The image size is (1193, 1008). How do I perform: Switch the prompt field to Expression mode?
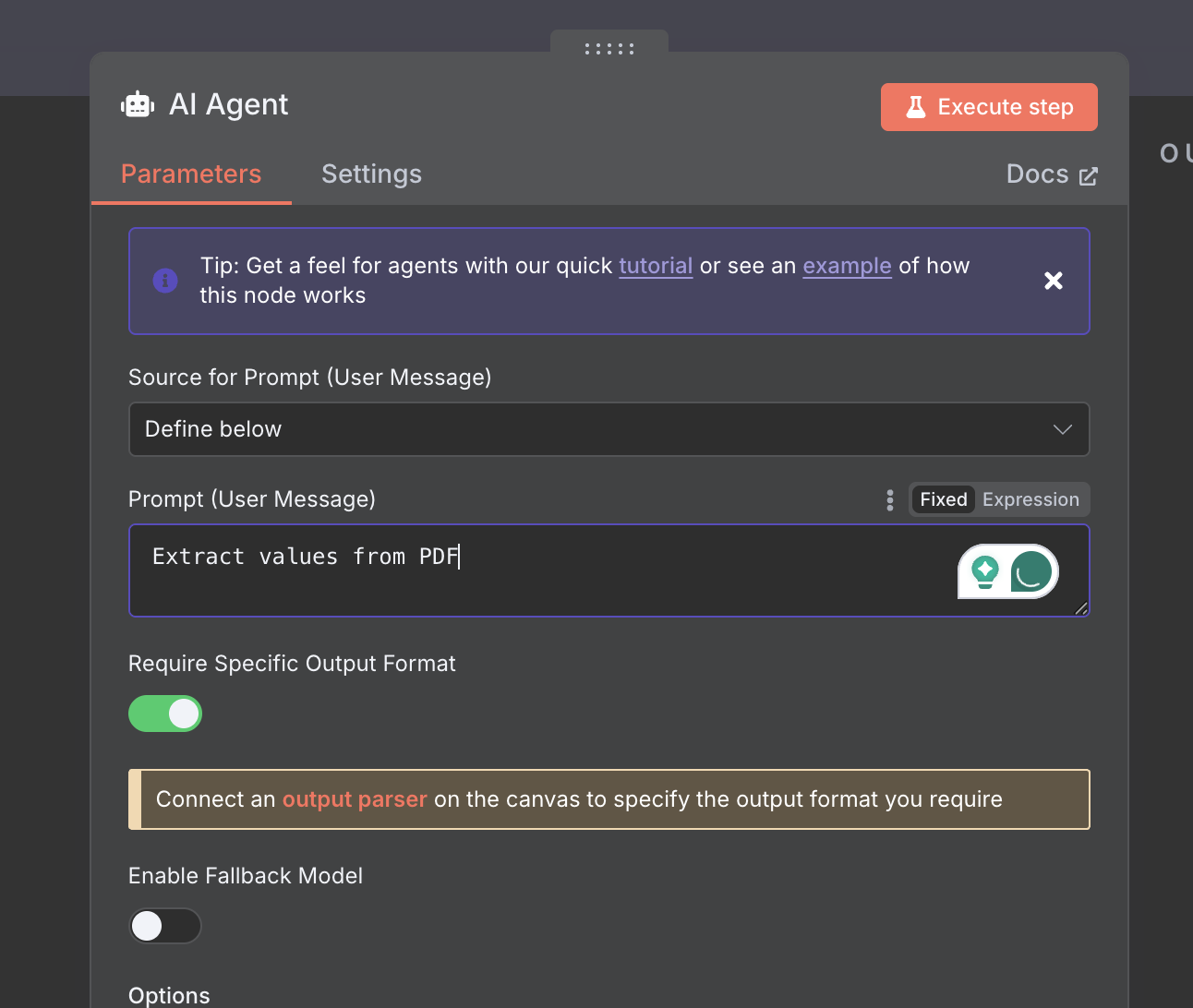pyautogui.click(x=1030, y=499)
